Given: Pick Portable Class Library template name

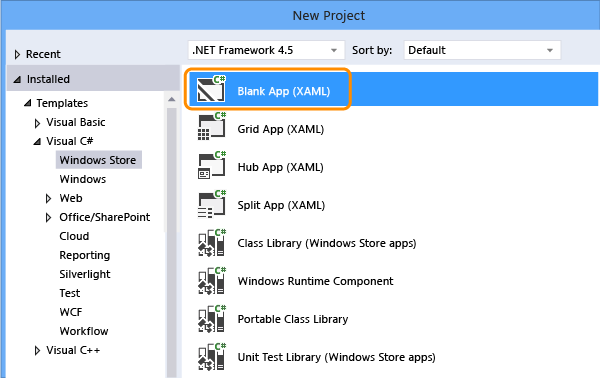Looking at the screenshot, I should point(293,319).
